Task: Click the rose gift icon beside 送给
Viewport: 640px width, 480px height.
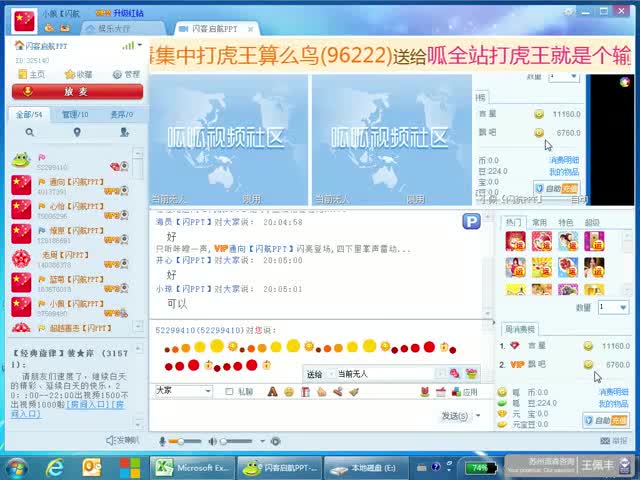Action: click(x=454, y=373)
